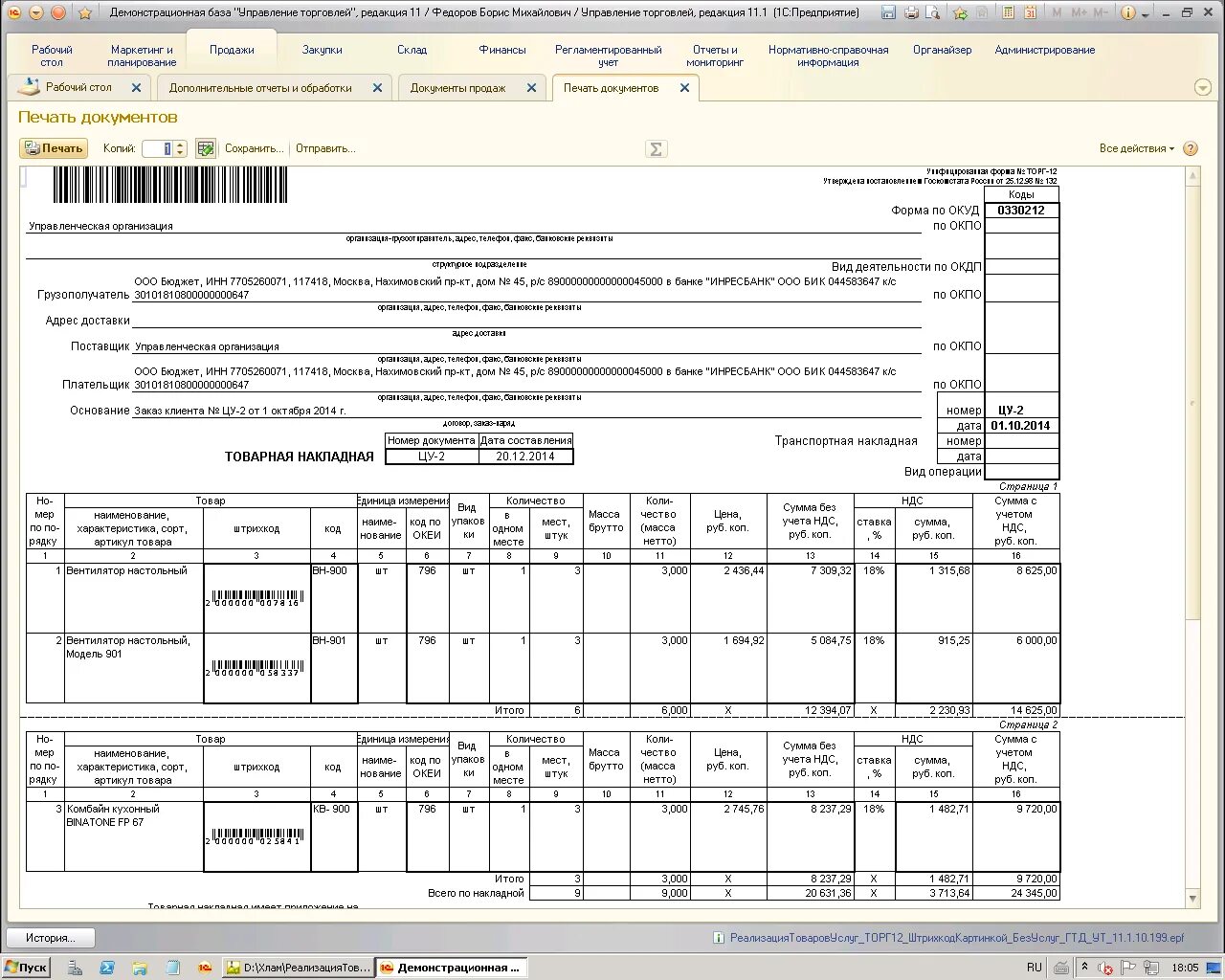The width and height of the screenshot is (1225, 980).
Task: Click the Save (floppy disk) icon in title bar
Action: 888,12
